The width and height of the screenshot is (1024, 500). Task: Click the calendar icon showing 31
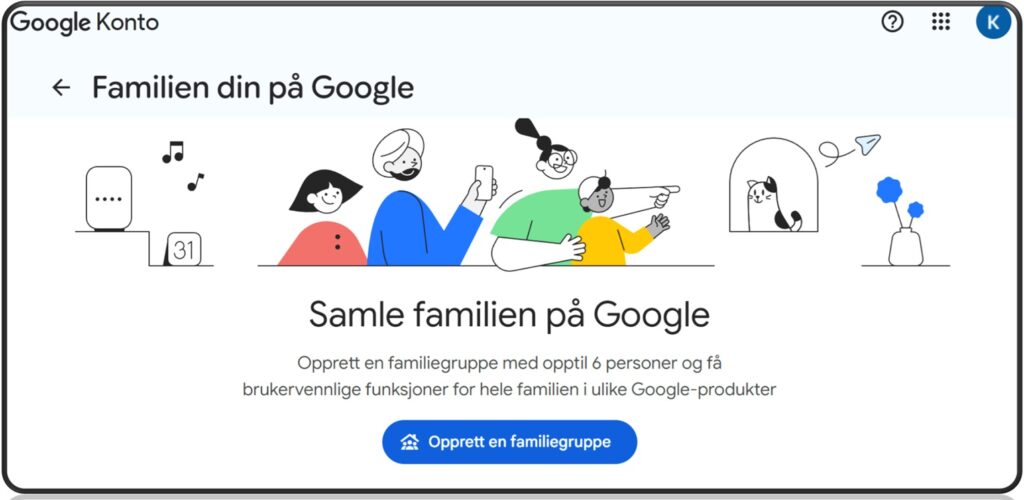click(x=183, y=250)
